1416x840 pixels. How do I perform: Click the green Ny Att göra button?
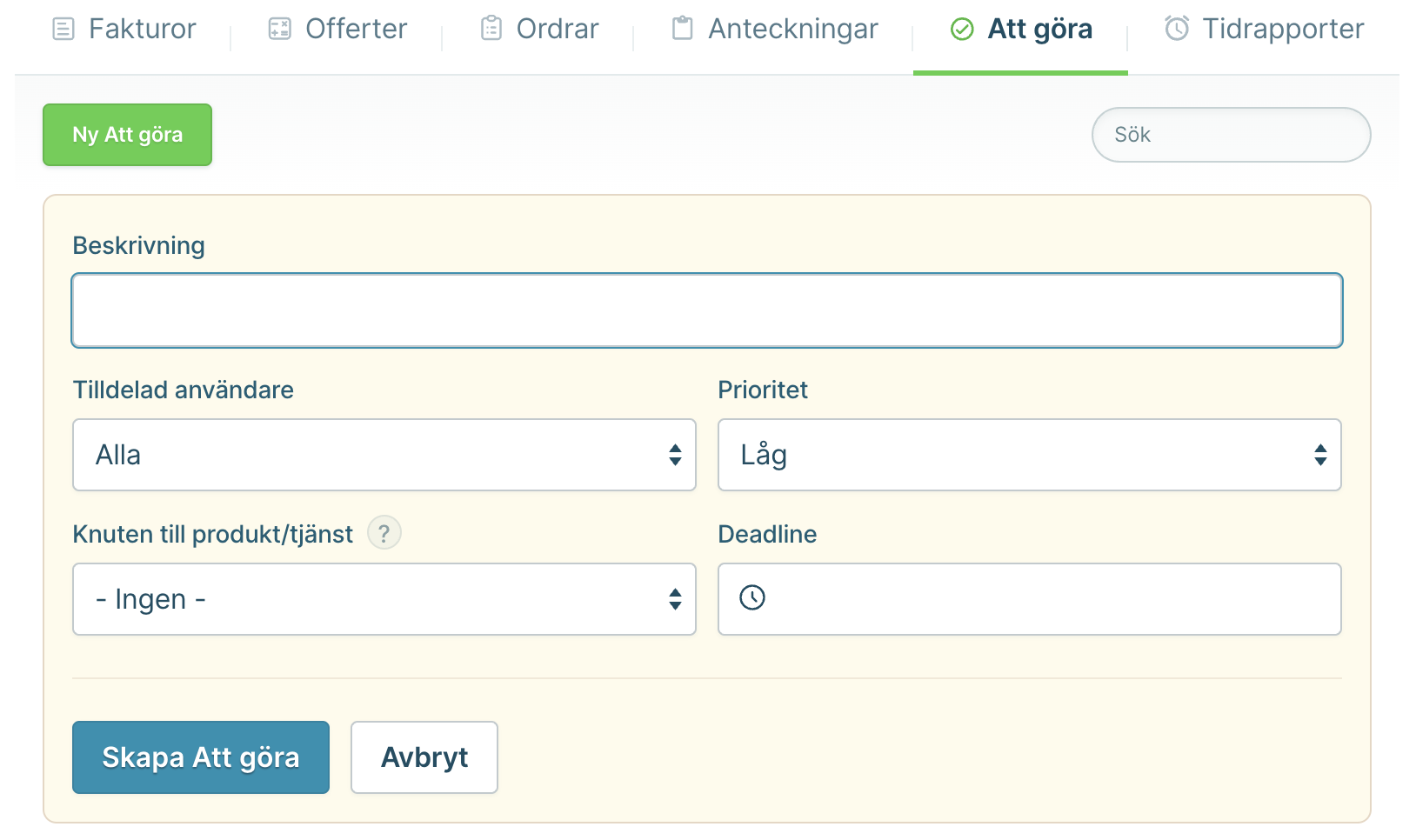click(x=128, y=135)
